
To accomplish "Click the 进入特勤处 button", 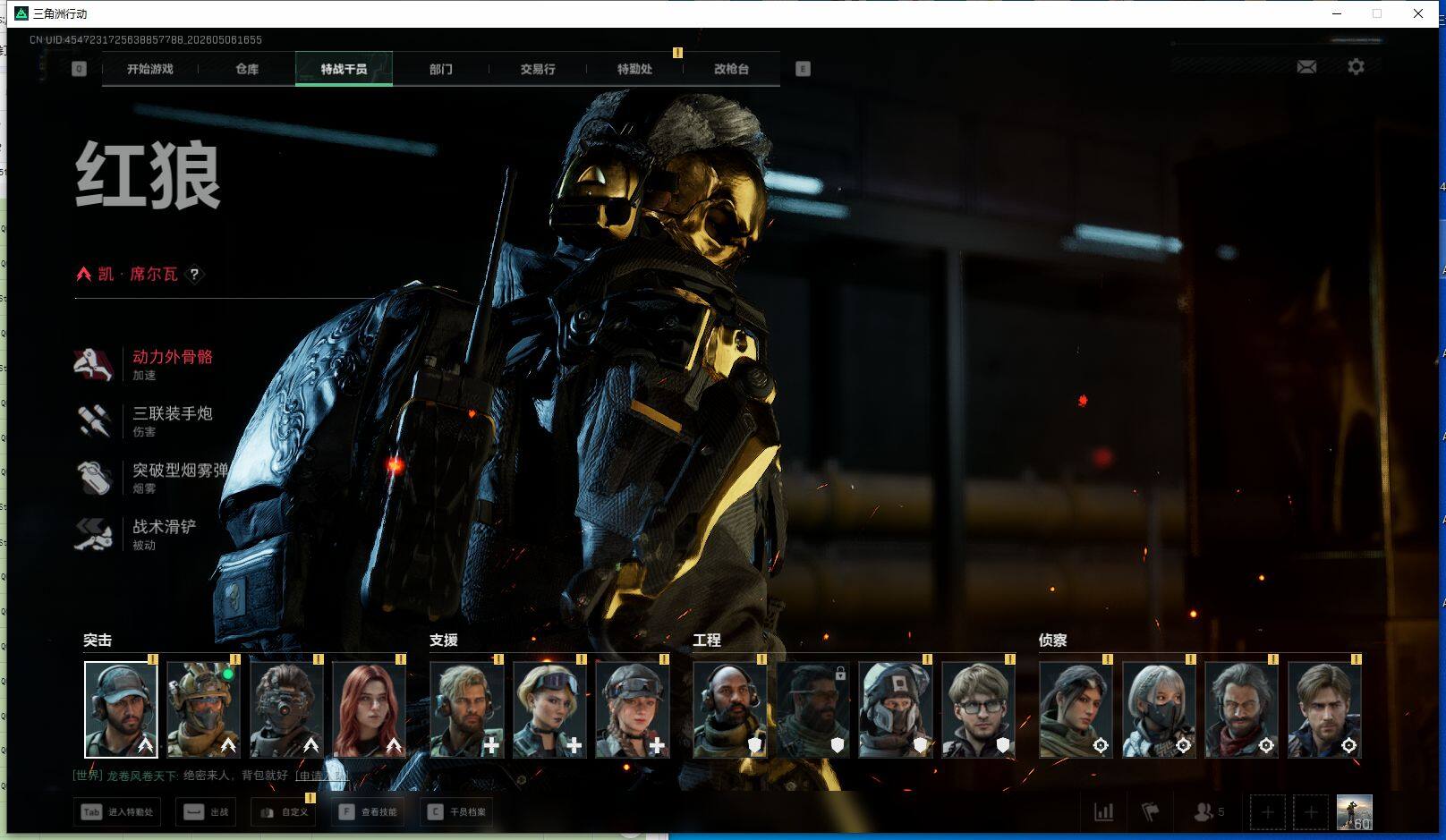I will pos(117,812).
